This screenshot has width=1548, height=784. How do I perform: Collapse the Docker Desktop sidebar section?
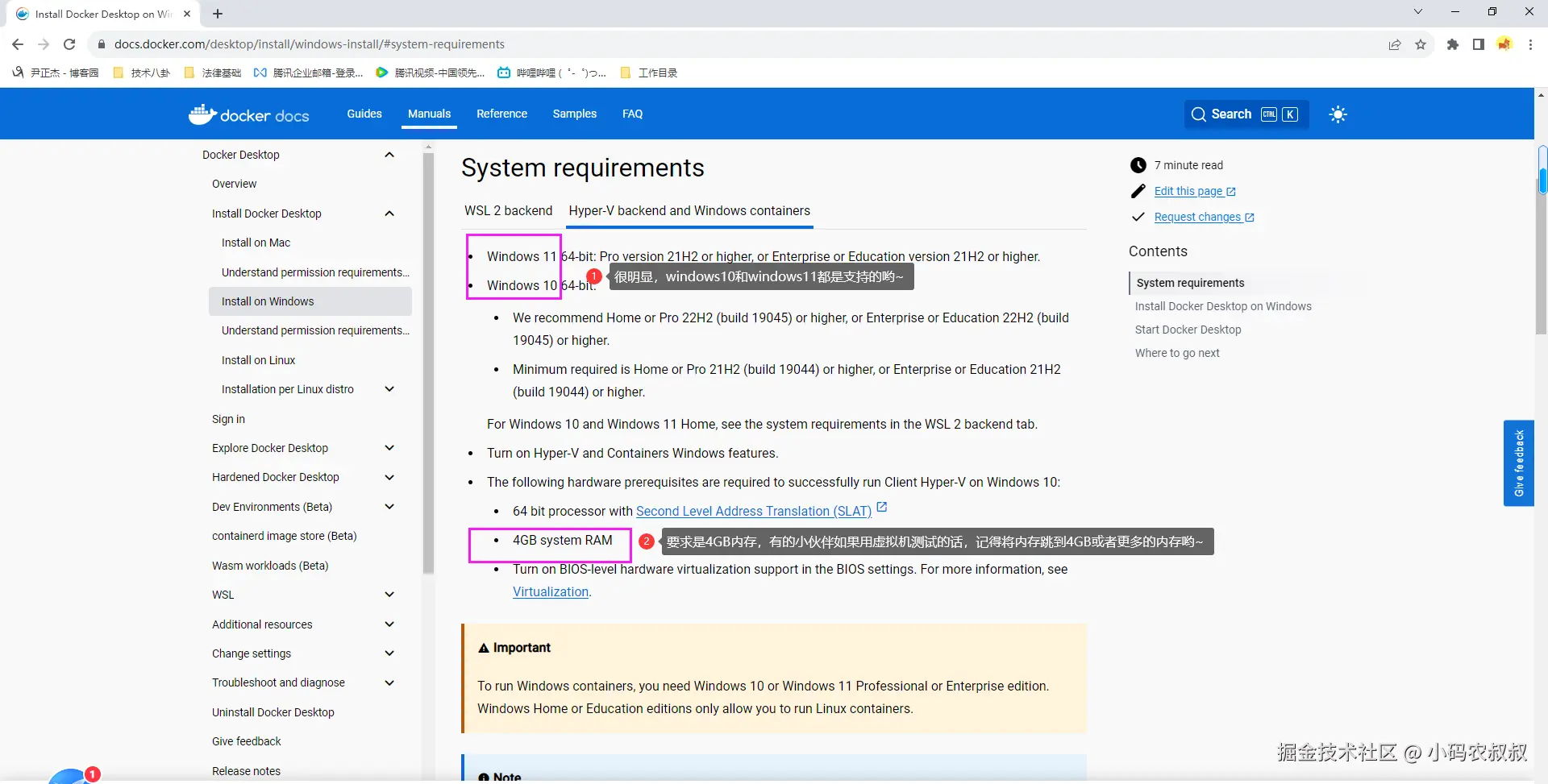389,155
